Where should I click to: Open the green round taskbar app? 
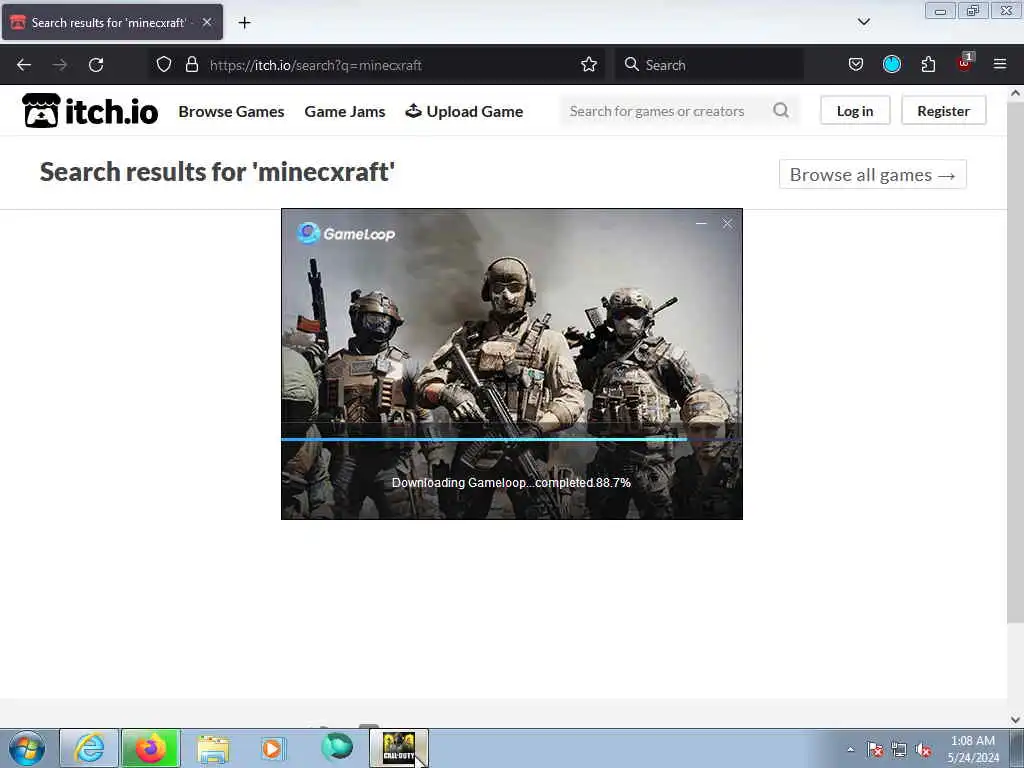[x=337, y=747]
